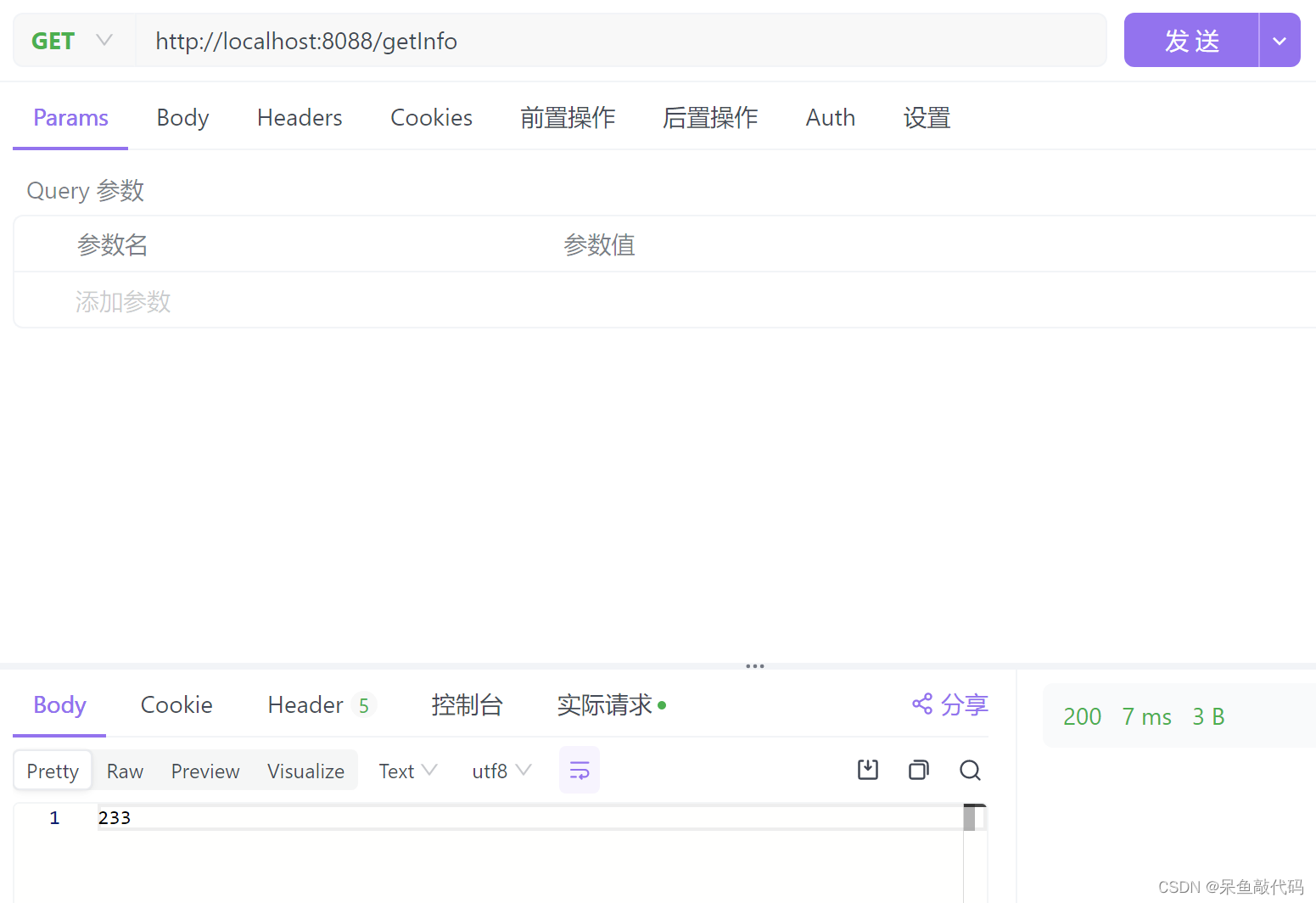Image resolution: width=1316 pixels, height=903 pixels.
Task: Click the request URL field
Action: tap(621, 41)
